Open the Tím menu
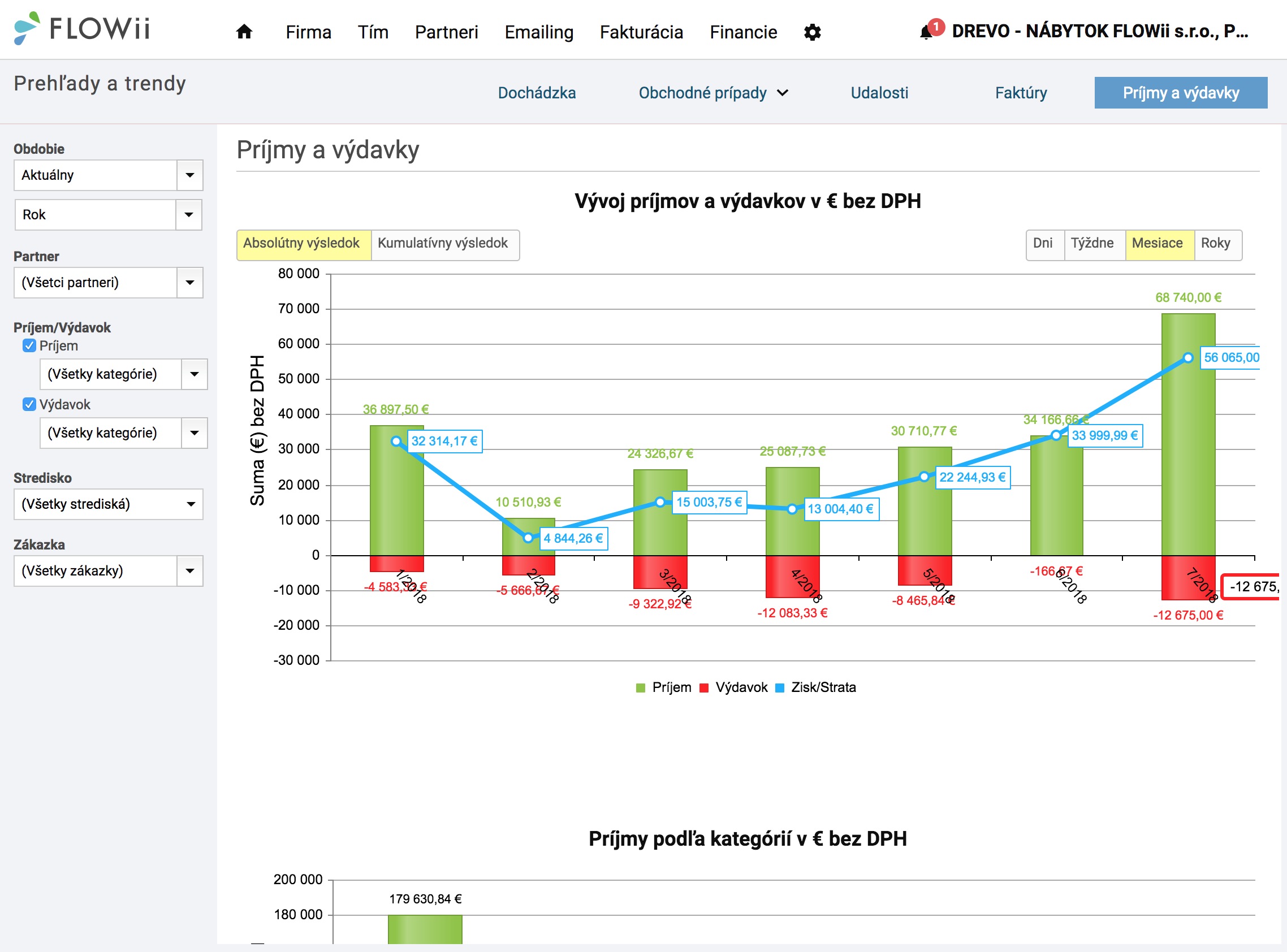The height and width of the screenshot is (952, 1287). [373, 32]
